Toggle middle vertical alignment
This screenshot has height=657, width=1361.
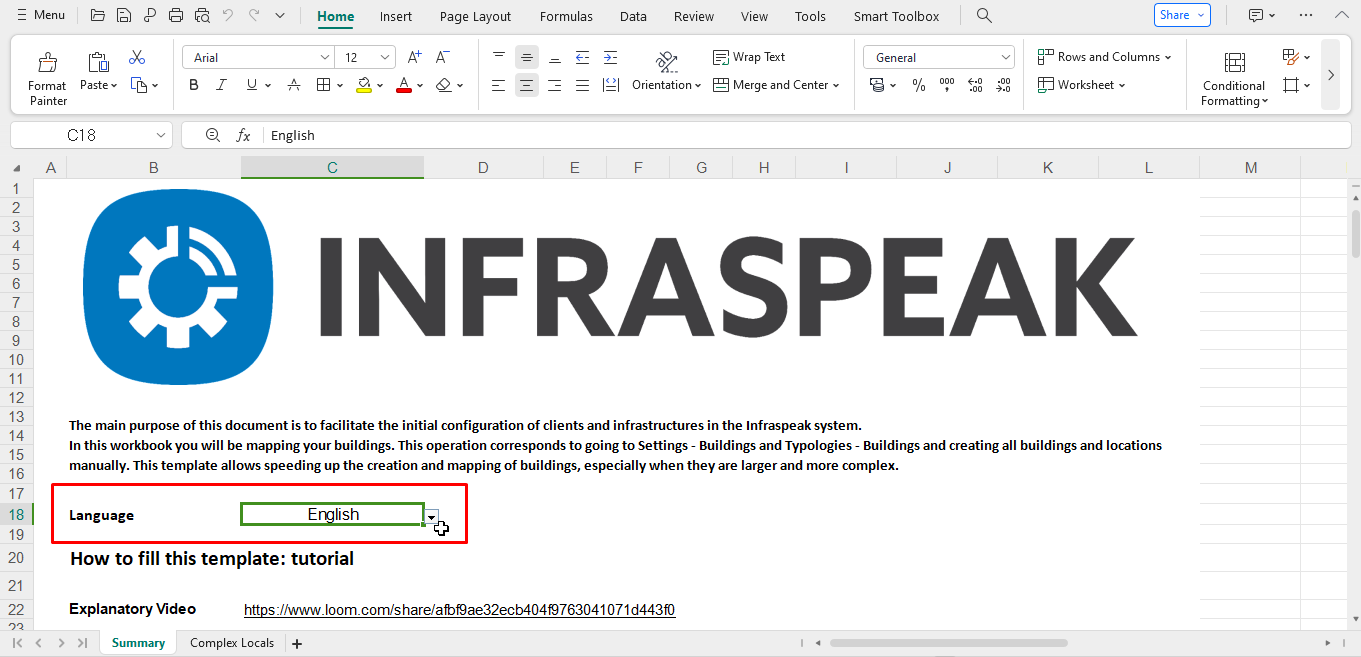tap(527, 57)
